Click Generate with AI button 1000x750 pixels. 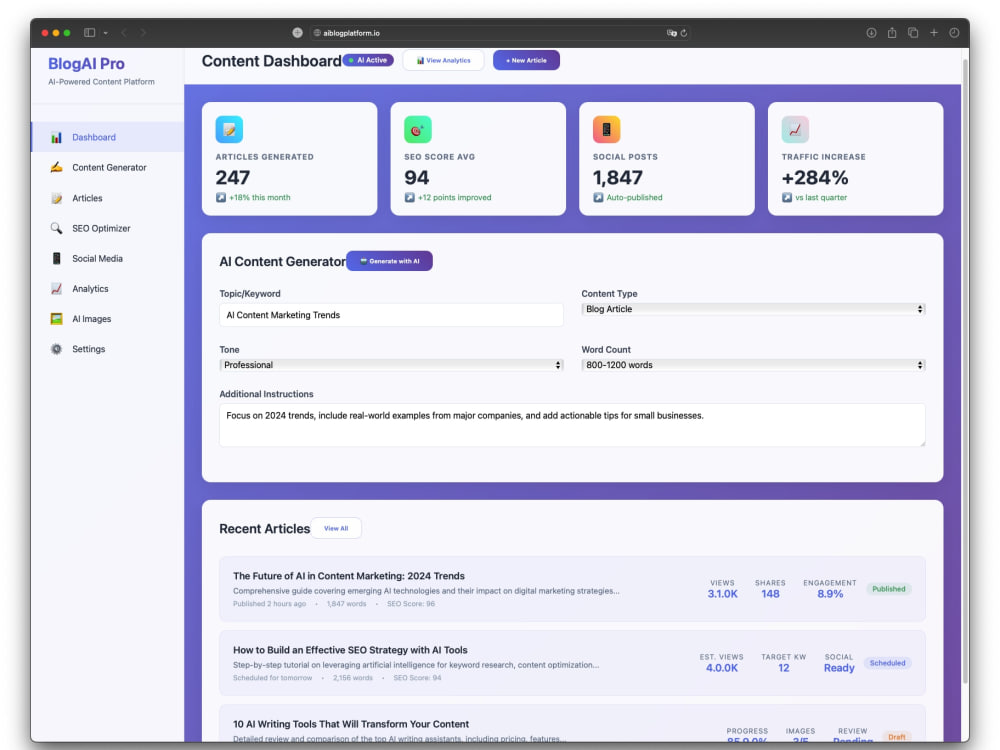[390, 261]
